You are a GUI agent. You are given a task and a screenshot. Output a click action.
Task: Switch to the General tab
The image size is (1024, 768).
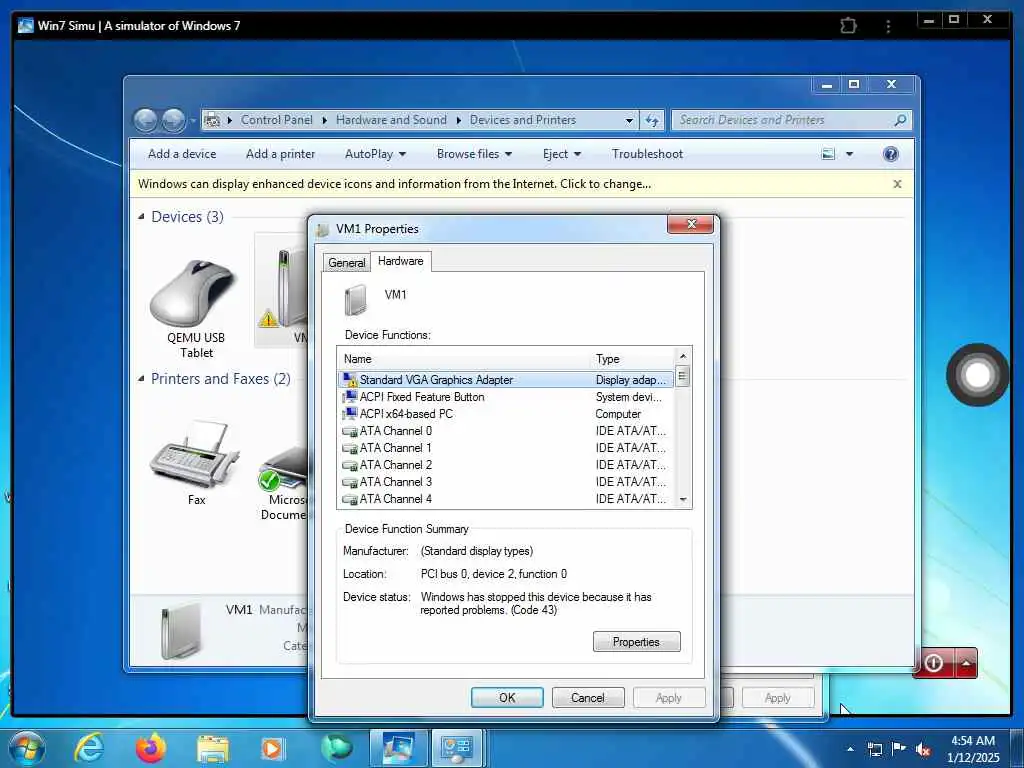point(346,263)
